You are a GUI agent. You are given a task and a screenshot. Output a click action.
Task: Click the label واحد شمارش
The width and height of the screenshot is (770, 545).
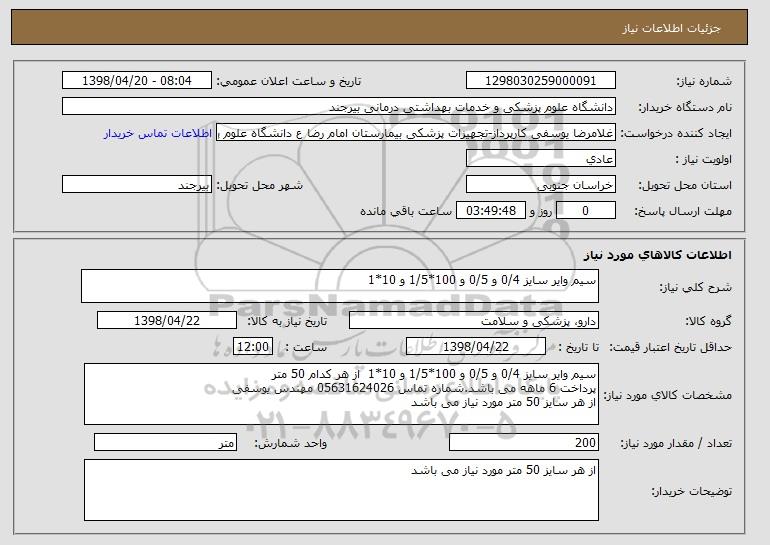[290, 443]
